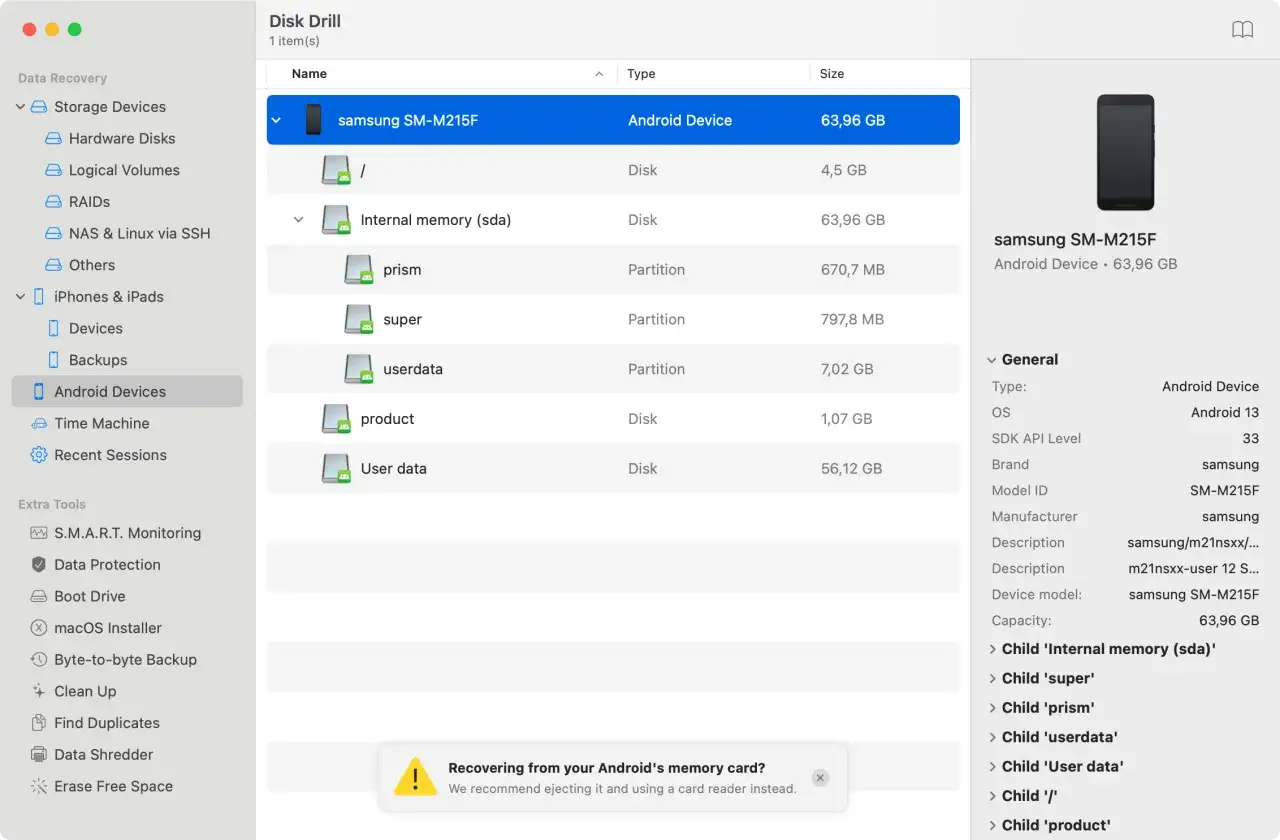The image size is (1280, 840).
Task: Click the S.M.A.R.T. Monitoring icon
Action: 39,533
